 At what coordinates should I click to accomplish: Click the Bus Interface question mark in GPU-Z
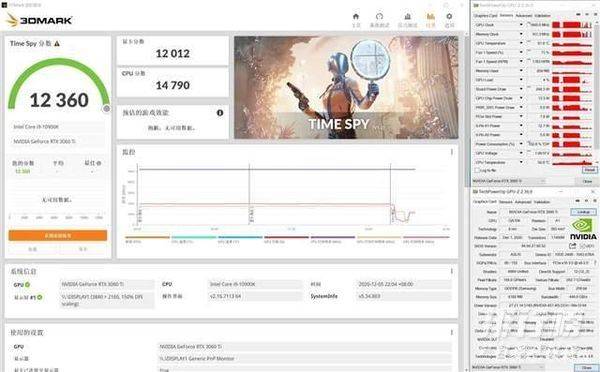tap(595, 263)
